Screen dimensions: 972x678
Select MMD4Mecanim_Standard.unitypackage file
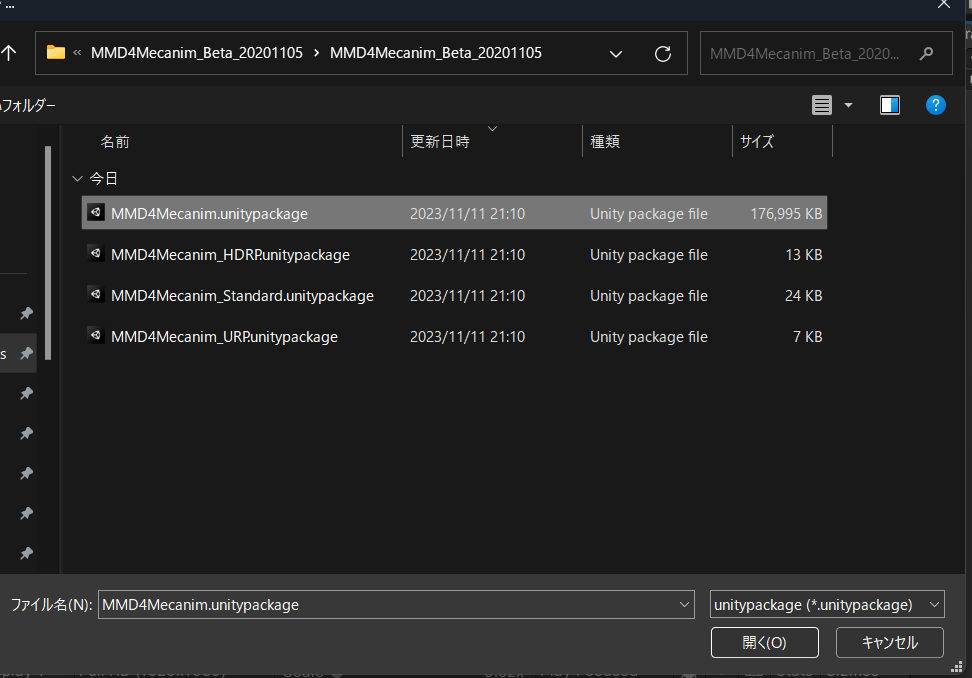click(454, 296)
